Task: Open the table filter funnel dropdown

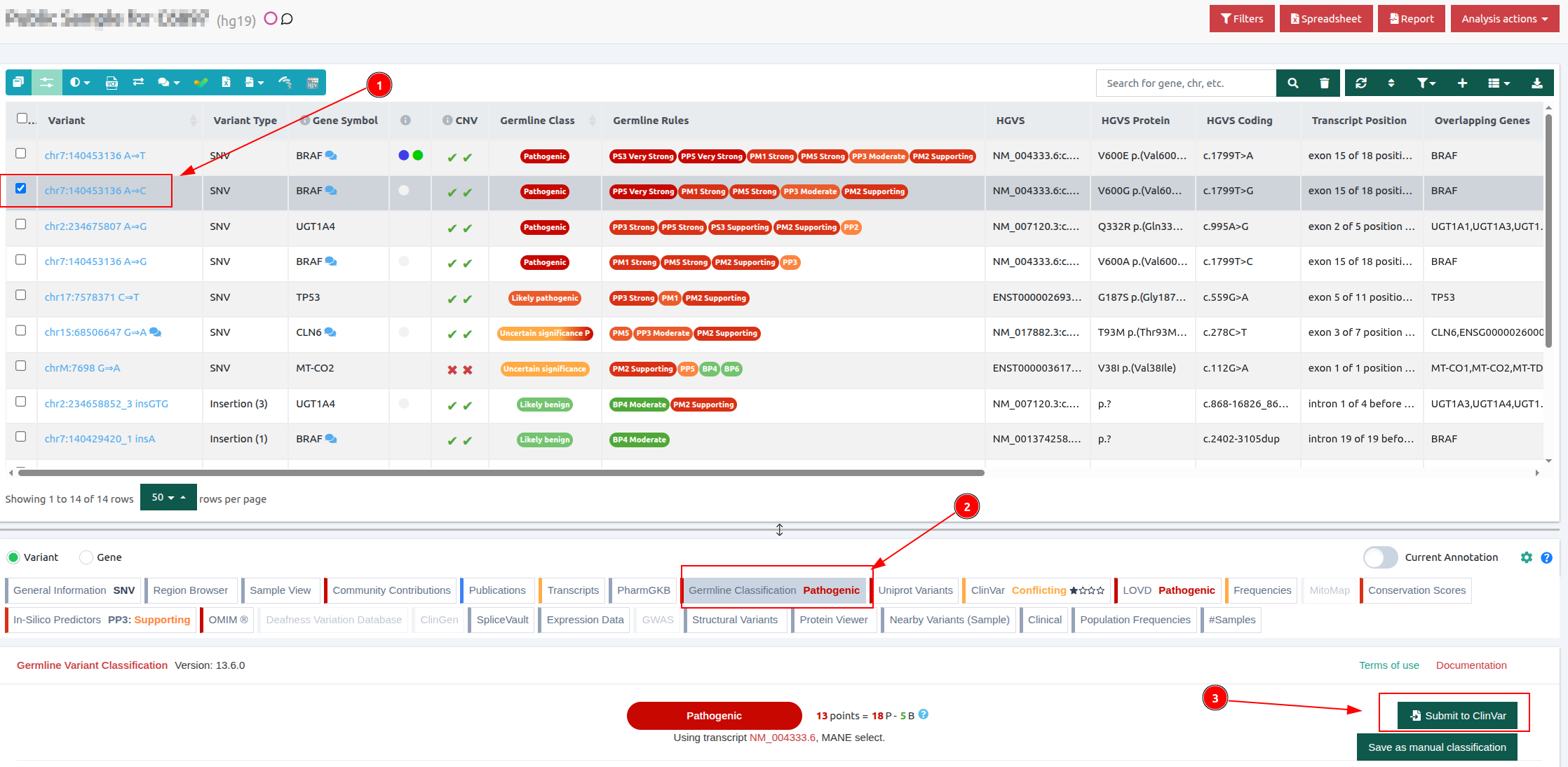Action: pos(1426,83)
